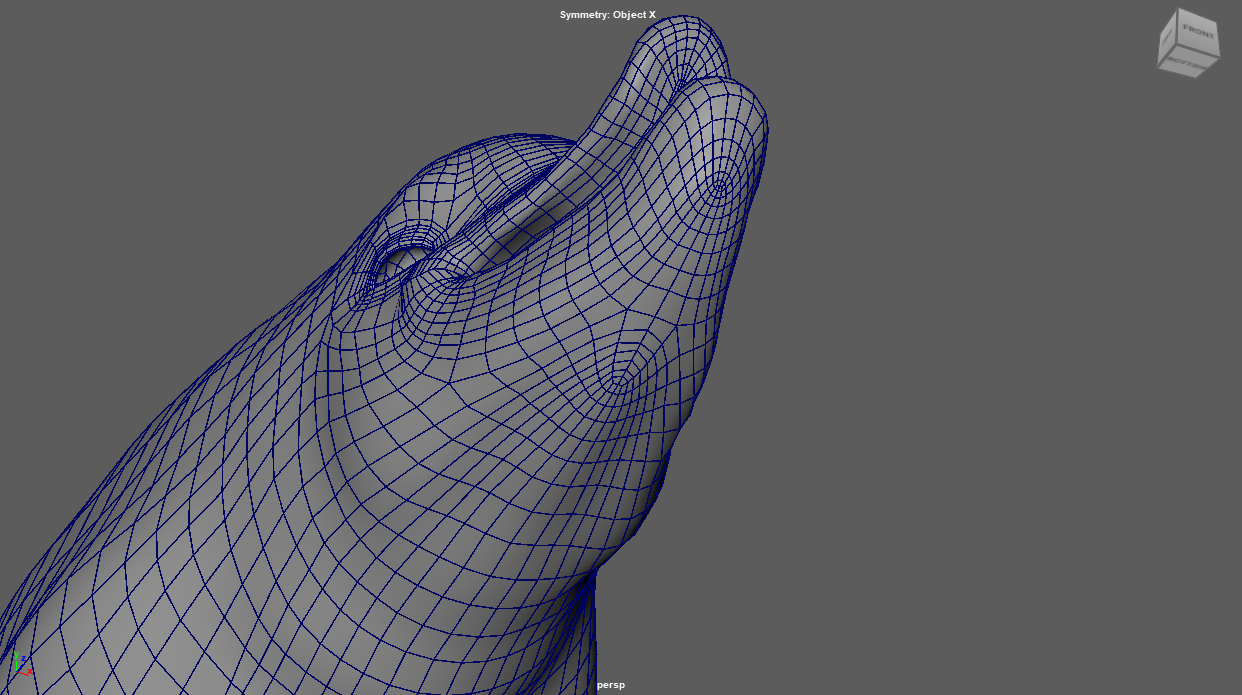Click the 'Symmetry: Object X' viewport label
The image size is (1242, 695).
click(608, 15)
